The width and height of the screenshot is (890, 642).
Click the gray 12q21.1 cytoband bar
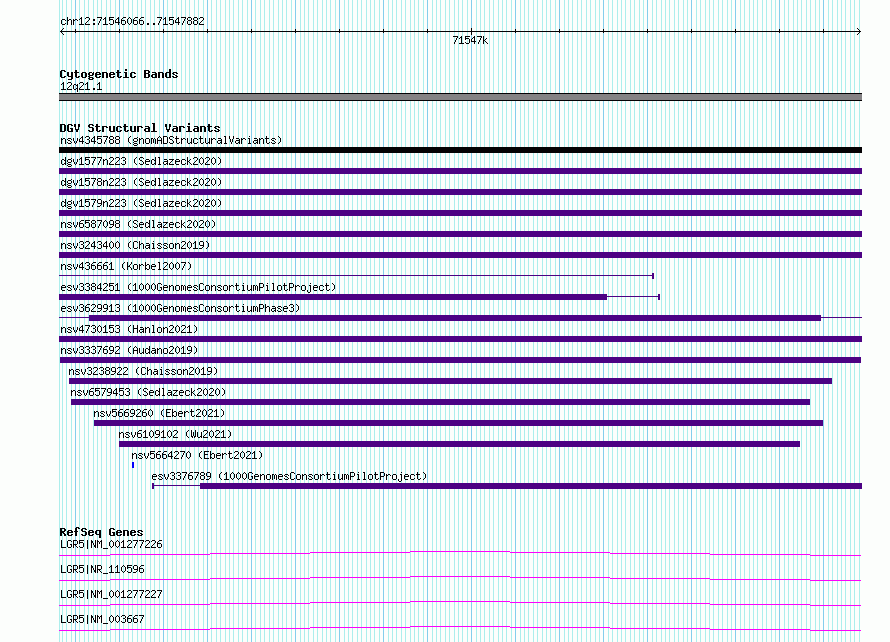(460, 97)
